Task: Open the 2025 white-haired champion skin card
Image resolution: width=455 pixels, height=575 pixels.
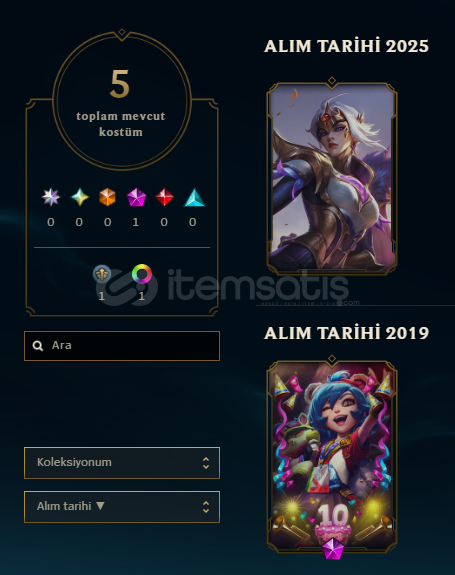Action: coord(332,176)
